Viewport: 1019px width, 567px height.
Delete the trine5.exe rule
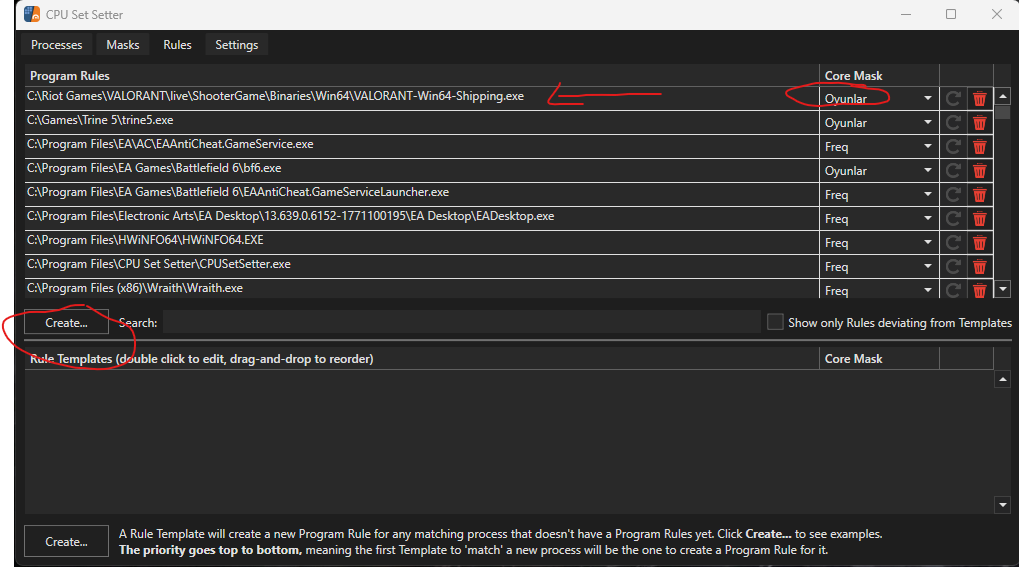tap(979, 123)
